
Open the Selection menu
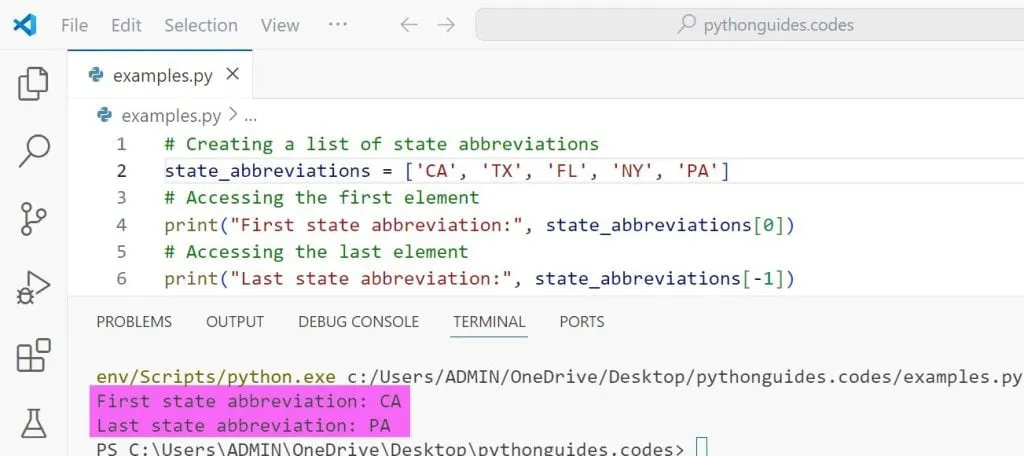pyautogui.click(x=201, y=25)
